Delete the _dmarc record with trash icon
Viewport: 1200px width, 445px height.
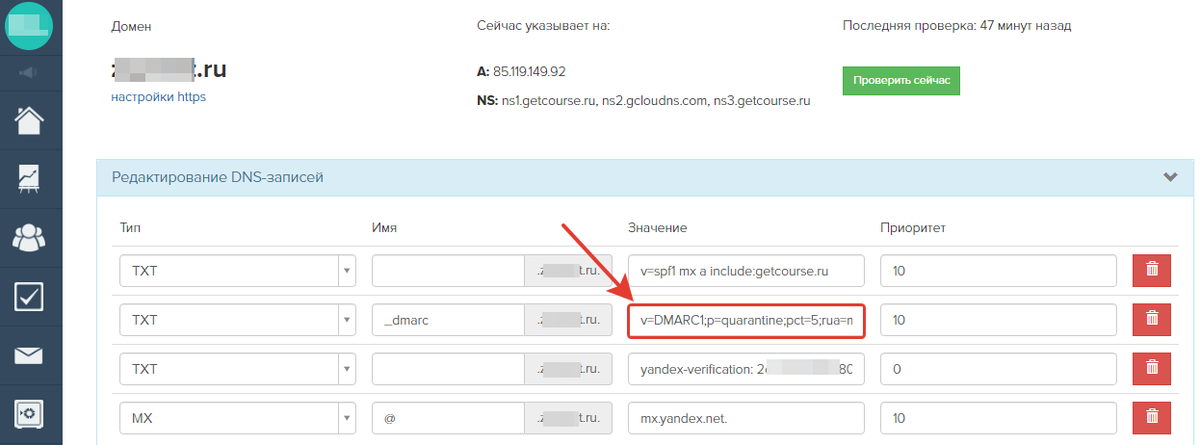coord(1151,319)
